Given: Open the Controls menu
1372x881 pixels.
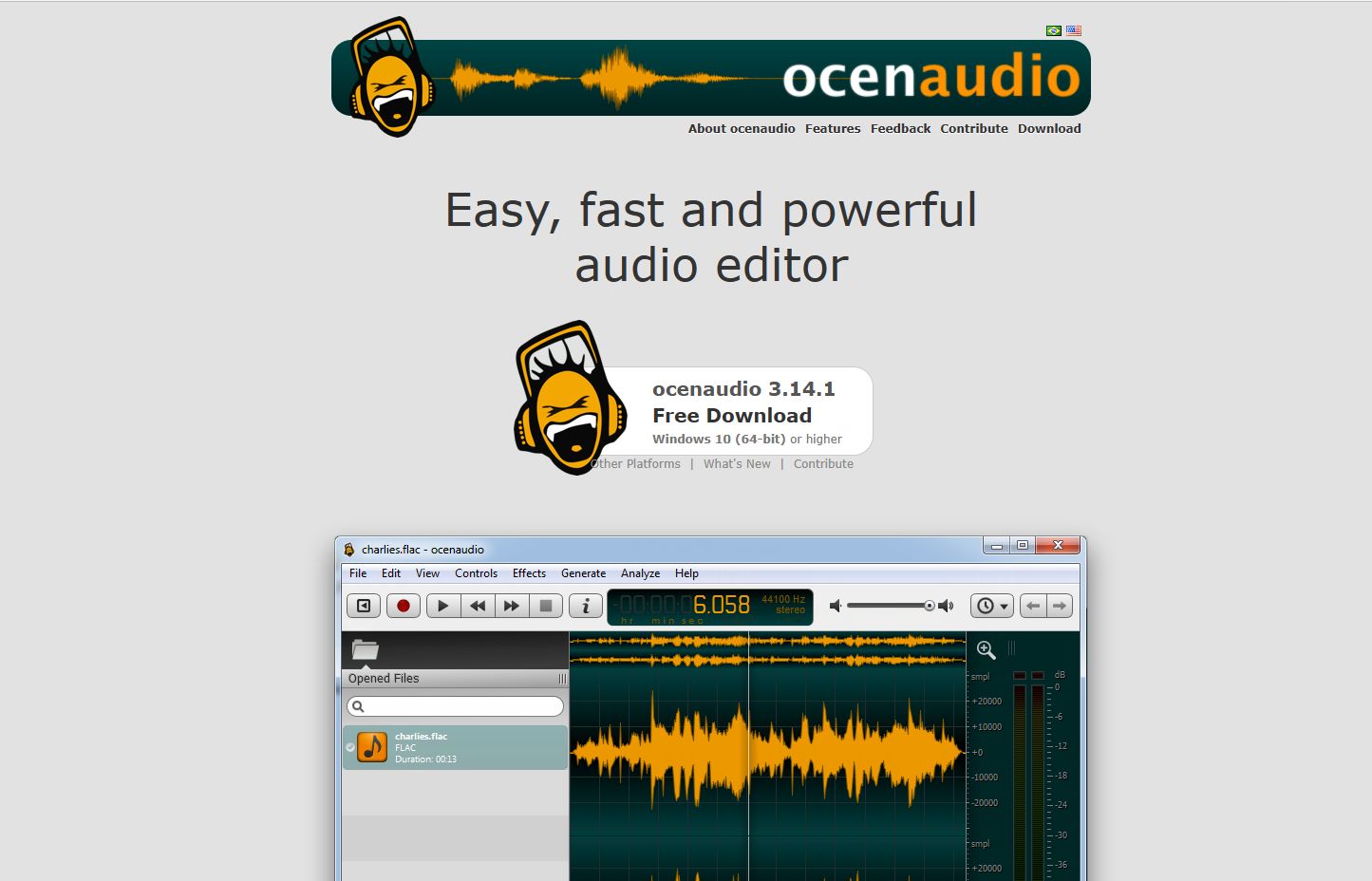Looking at the screenshot, I should (x=476, y=573).
